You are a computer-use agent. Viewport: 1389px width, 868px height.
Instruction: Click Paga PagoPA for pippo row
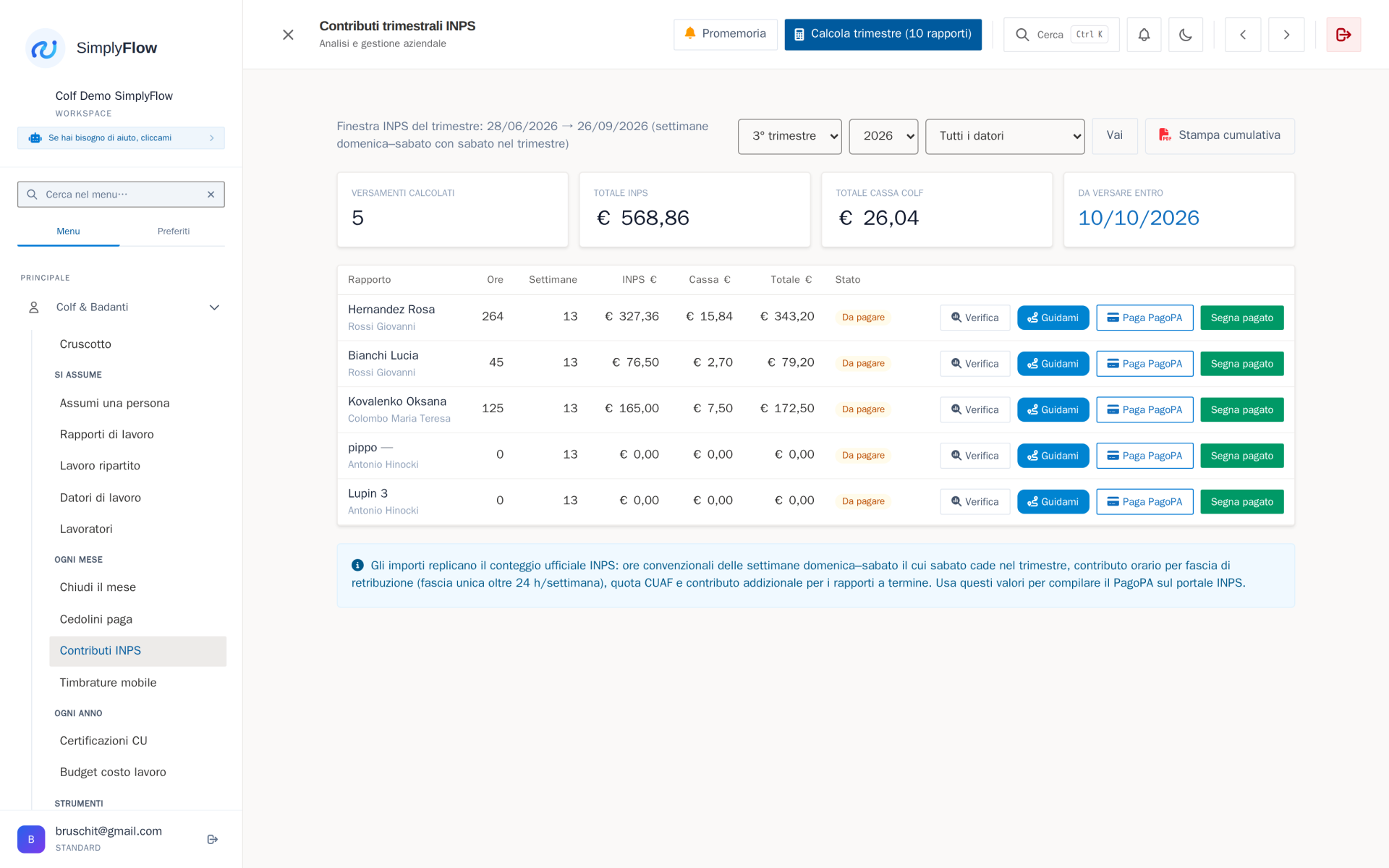[1144, 456]
